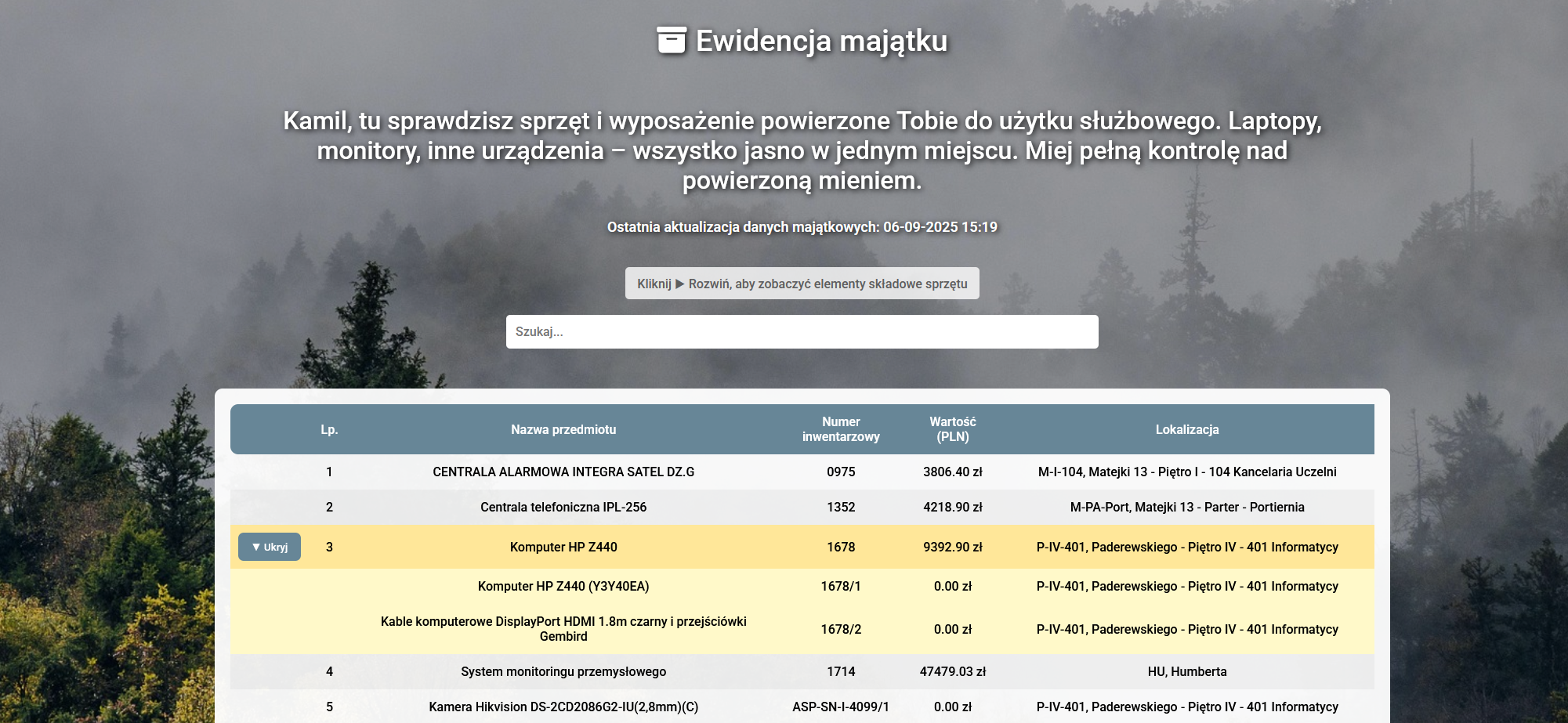Click the Wartość (PLN) column header
Viewport: 1568px width, 723px height.
(952, 429)
